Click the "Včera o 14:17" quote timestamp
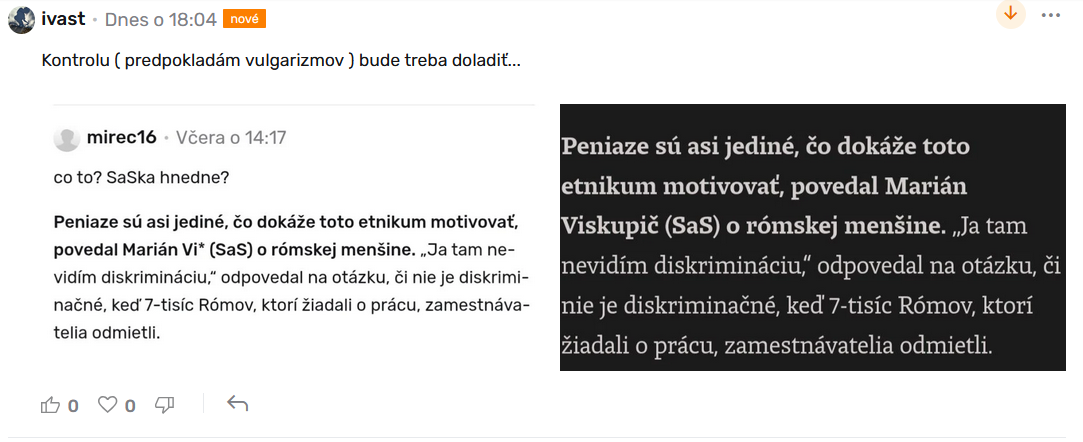The height and width of the screenshot is (442, 1083). tap(231, 138)
